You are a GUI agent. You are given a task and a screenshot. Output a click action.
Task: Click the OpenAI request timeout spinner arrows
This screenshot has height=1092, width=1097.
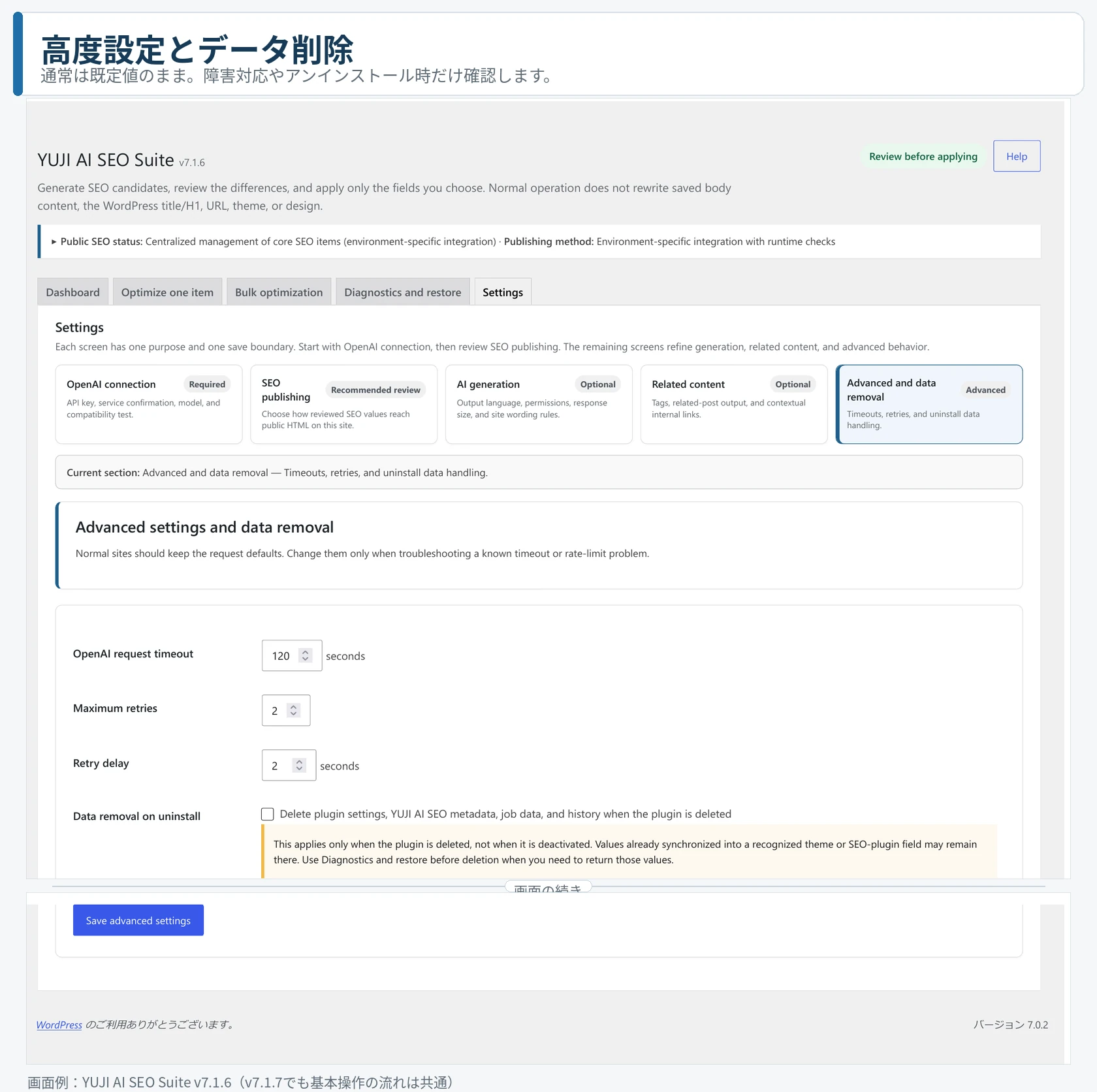(x=305, y=655)
